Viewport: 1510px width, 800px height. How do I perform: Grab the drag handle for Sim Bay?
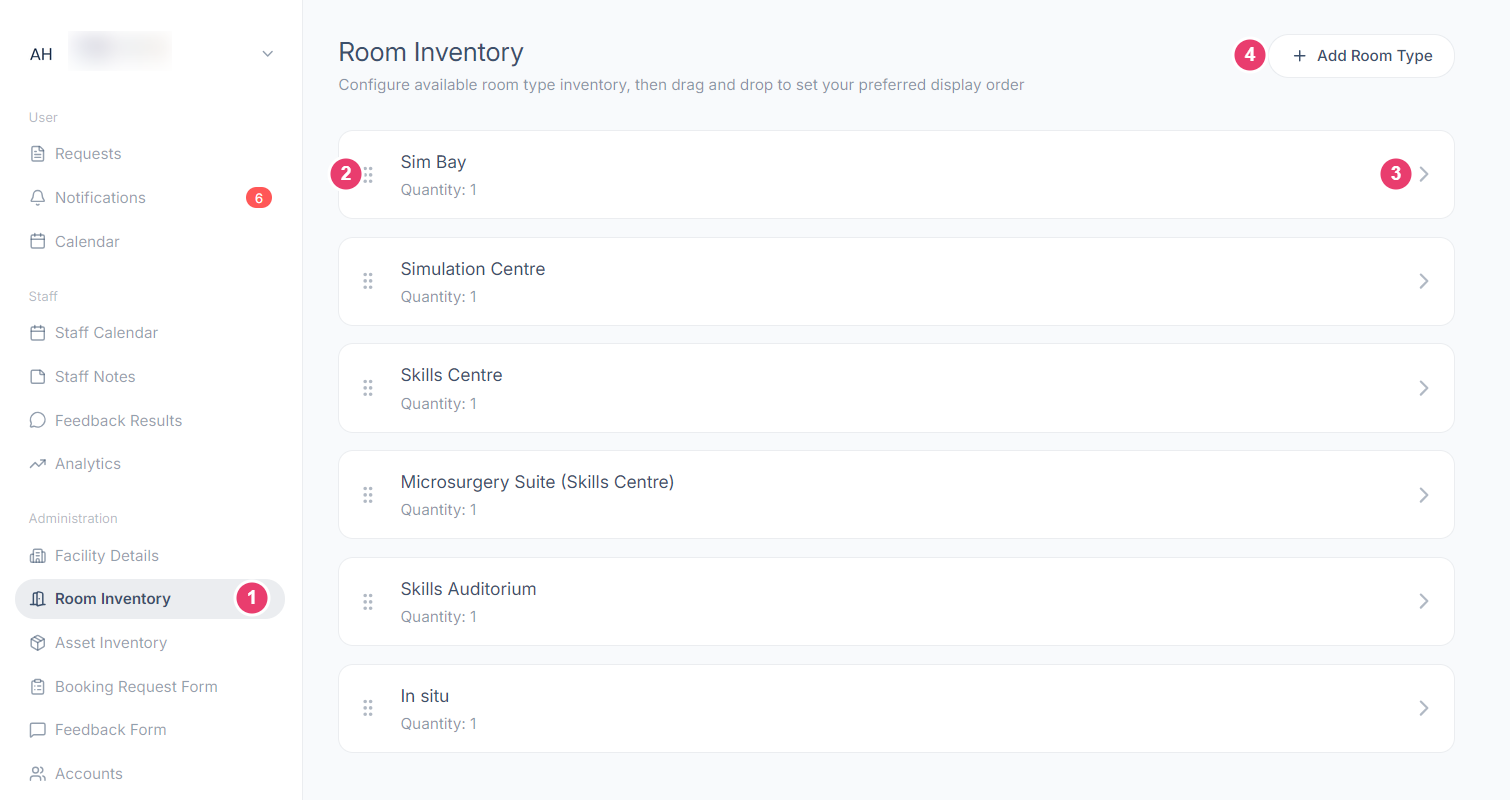click(368, 175)
